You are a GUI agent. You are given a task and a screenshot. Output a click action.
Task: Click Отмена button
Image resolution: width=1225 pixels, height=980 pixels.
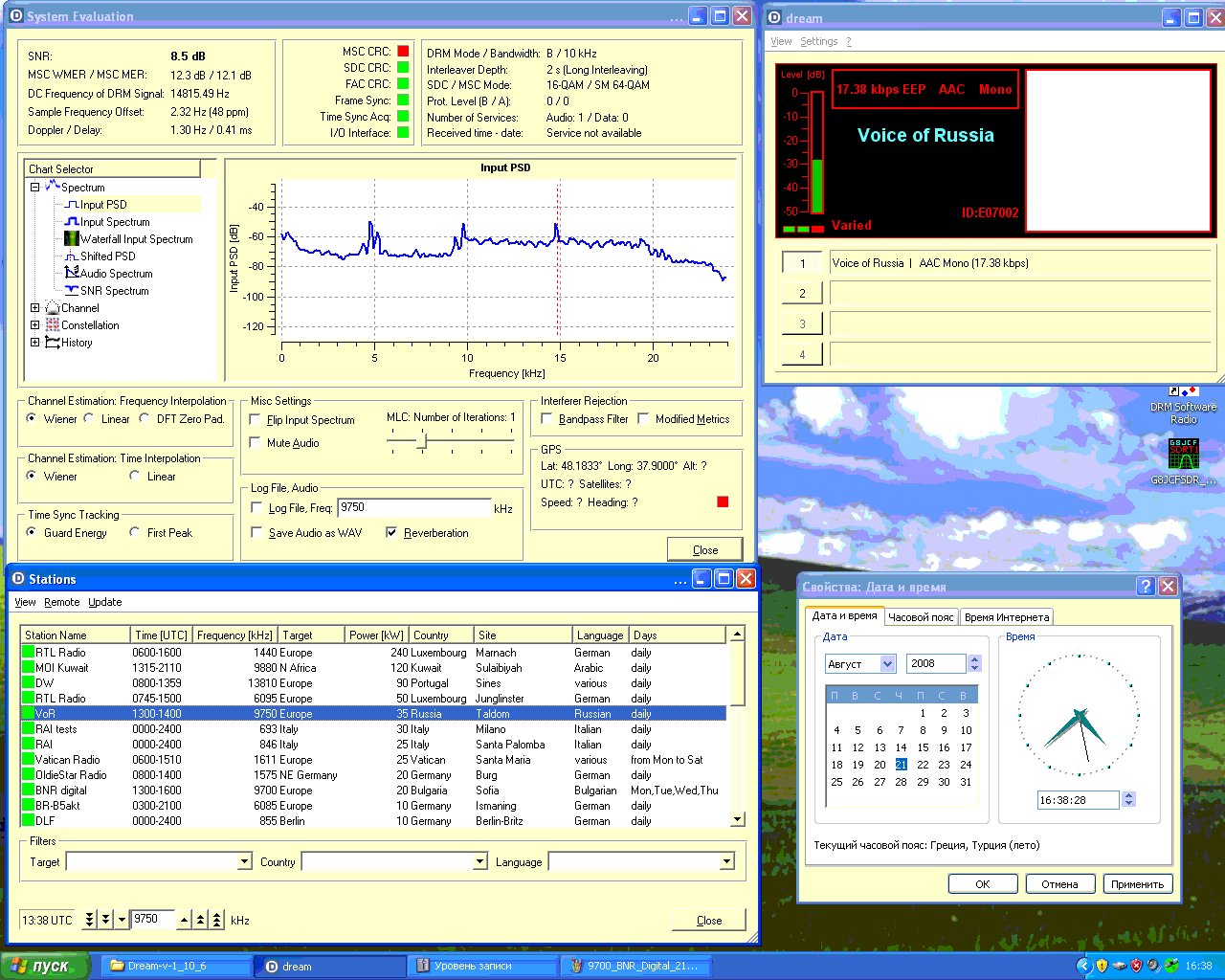tap(1060, 883)
